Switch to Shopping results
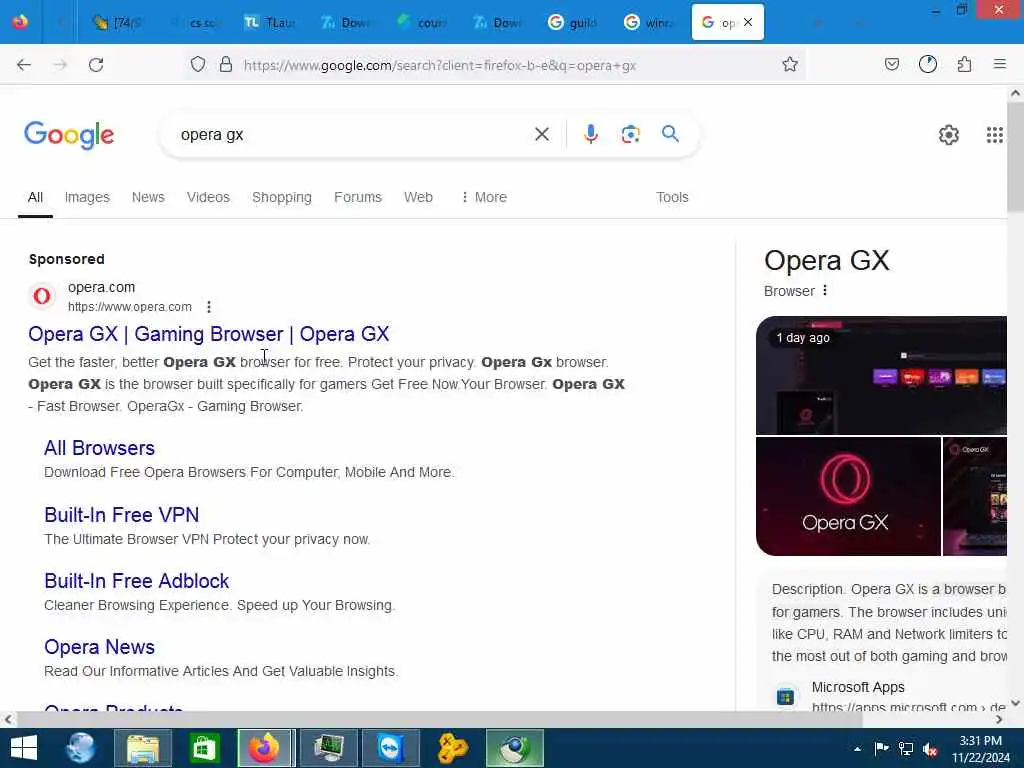1024x768 pixels. [x=281, y=197]
